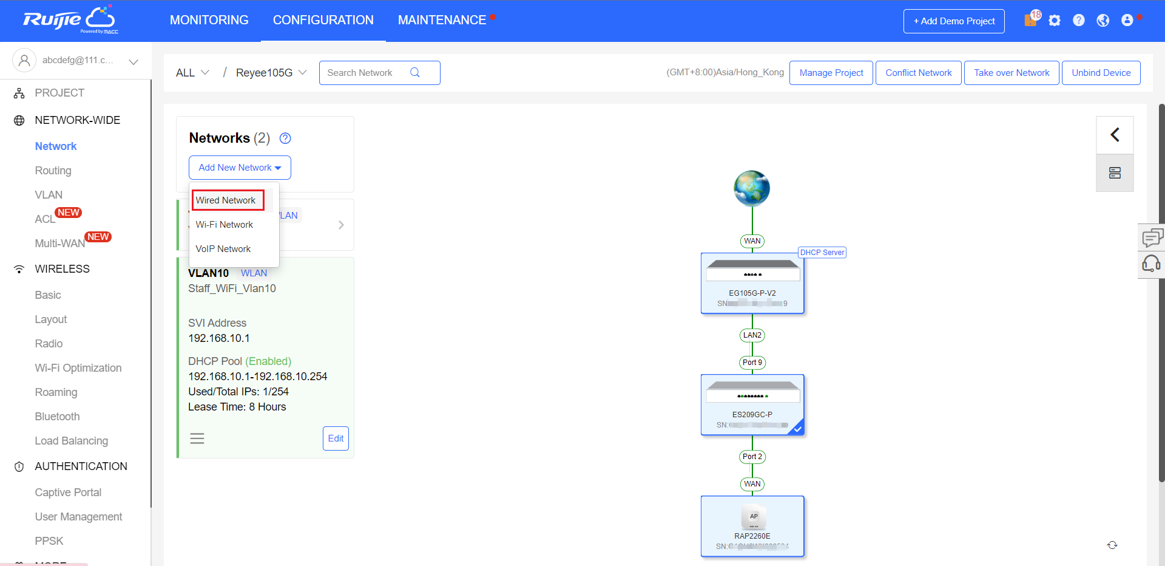Open the VLAN10 card hamburger menu icon
This screenshot has height=569, width=1165.
197,438
